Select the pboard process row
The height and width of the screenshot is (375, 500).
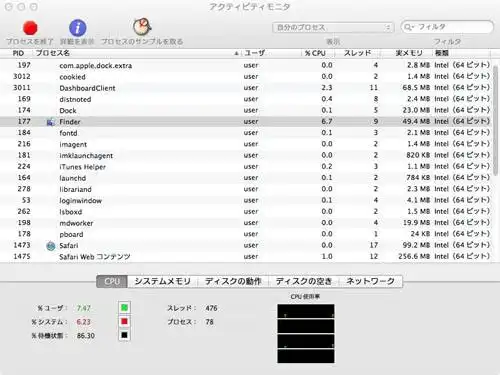point(246,234)
